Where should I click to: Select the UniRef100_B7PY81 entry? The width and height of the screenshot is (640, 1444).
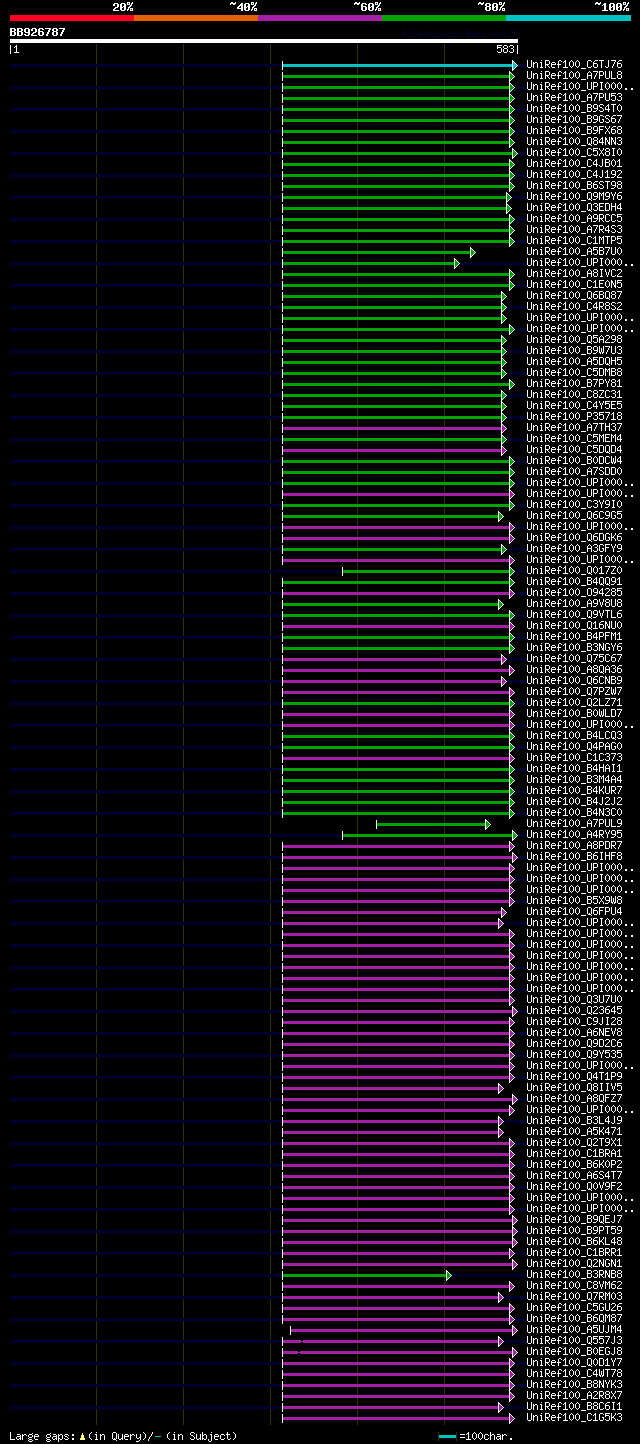[x=574, y=383]
